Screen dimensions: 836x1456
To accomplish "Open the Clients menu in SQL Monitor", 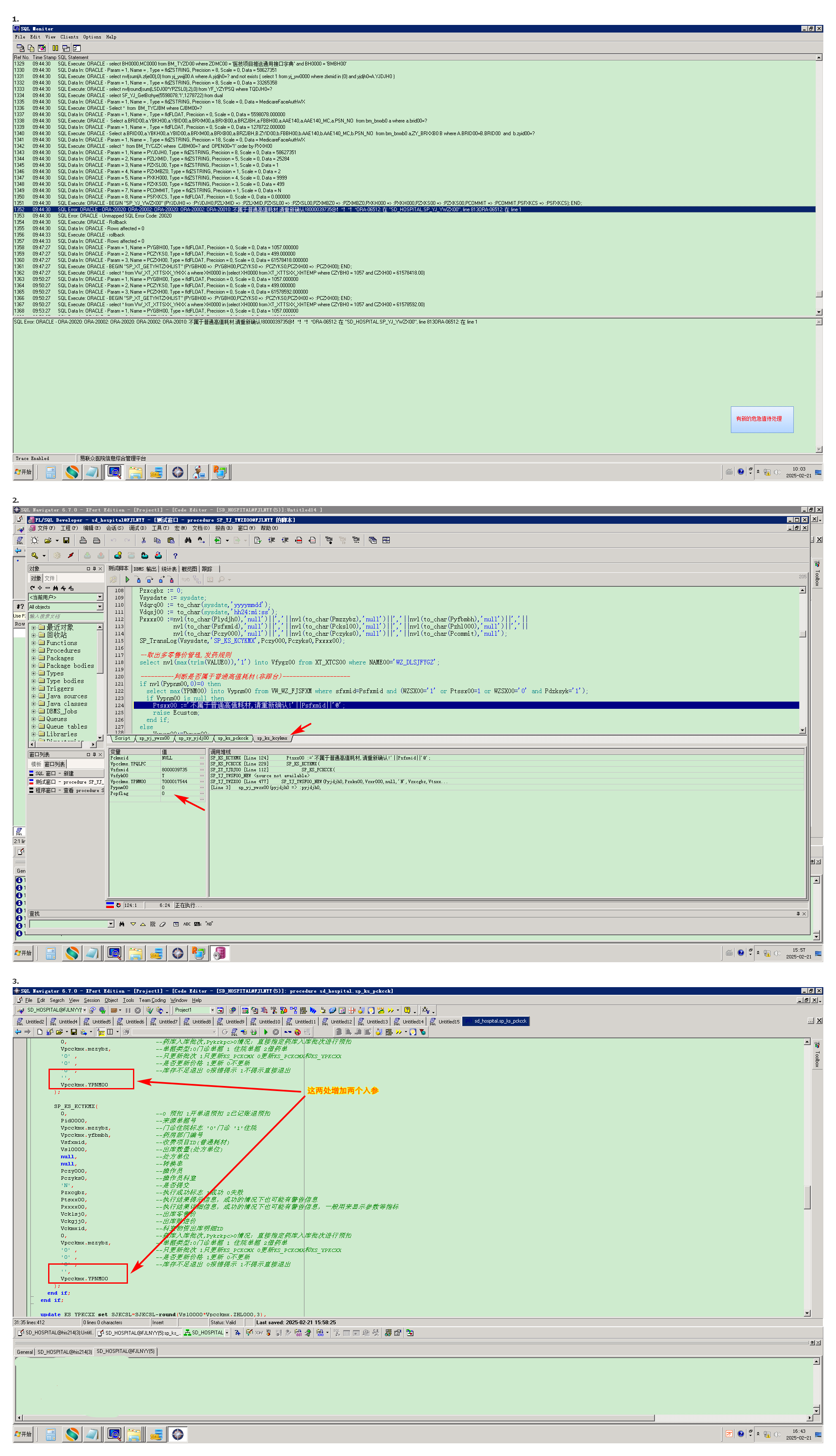I will click(69, 37).
